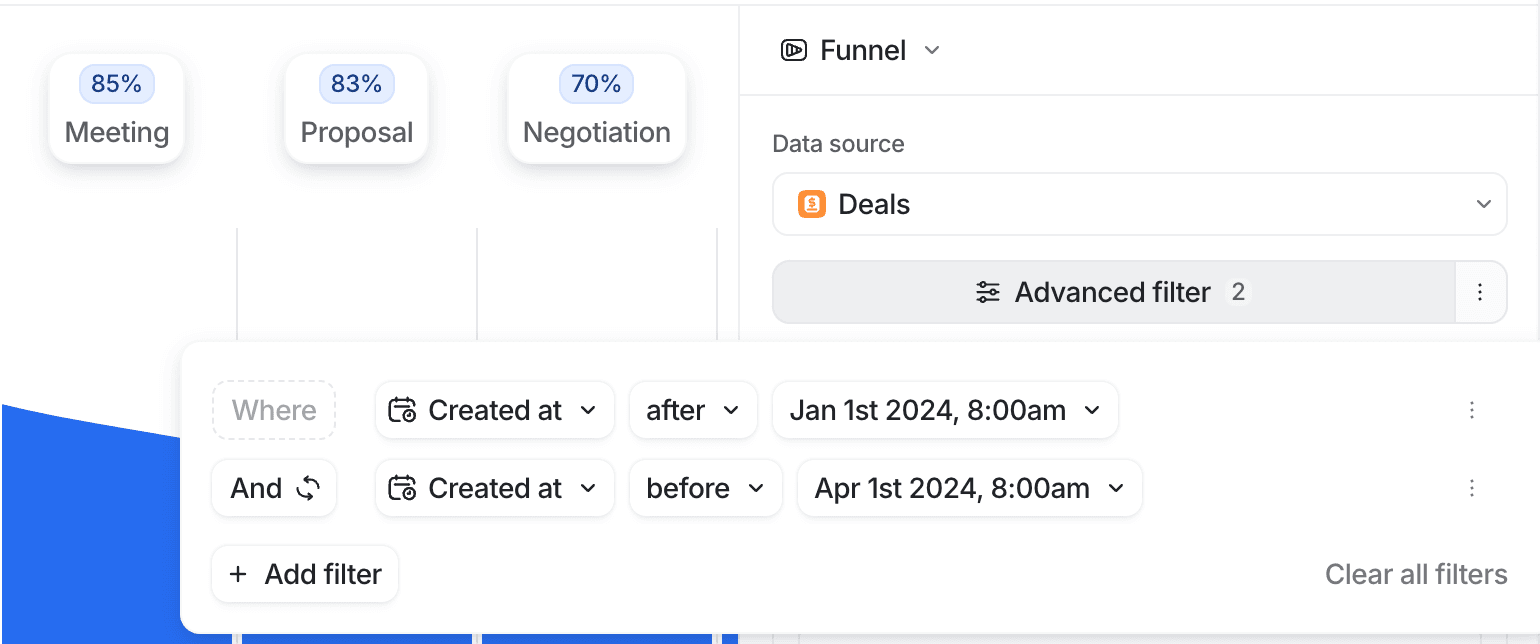Click the orange Deals data source icon
1540x644 pixels.
[811, 204]
